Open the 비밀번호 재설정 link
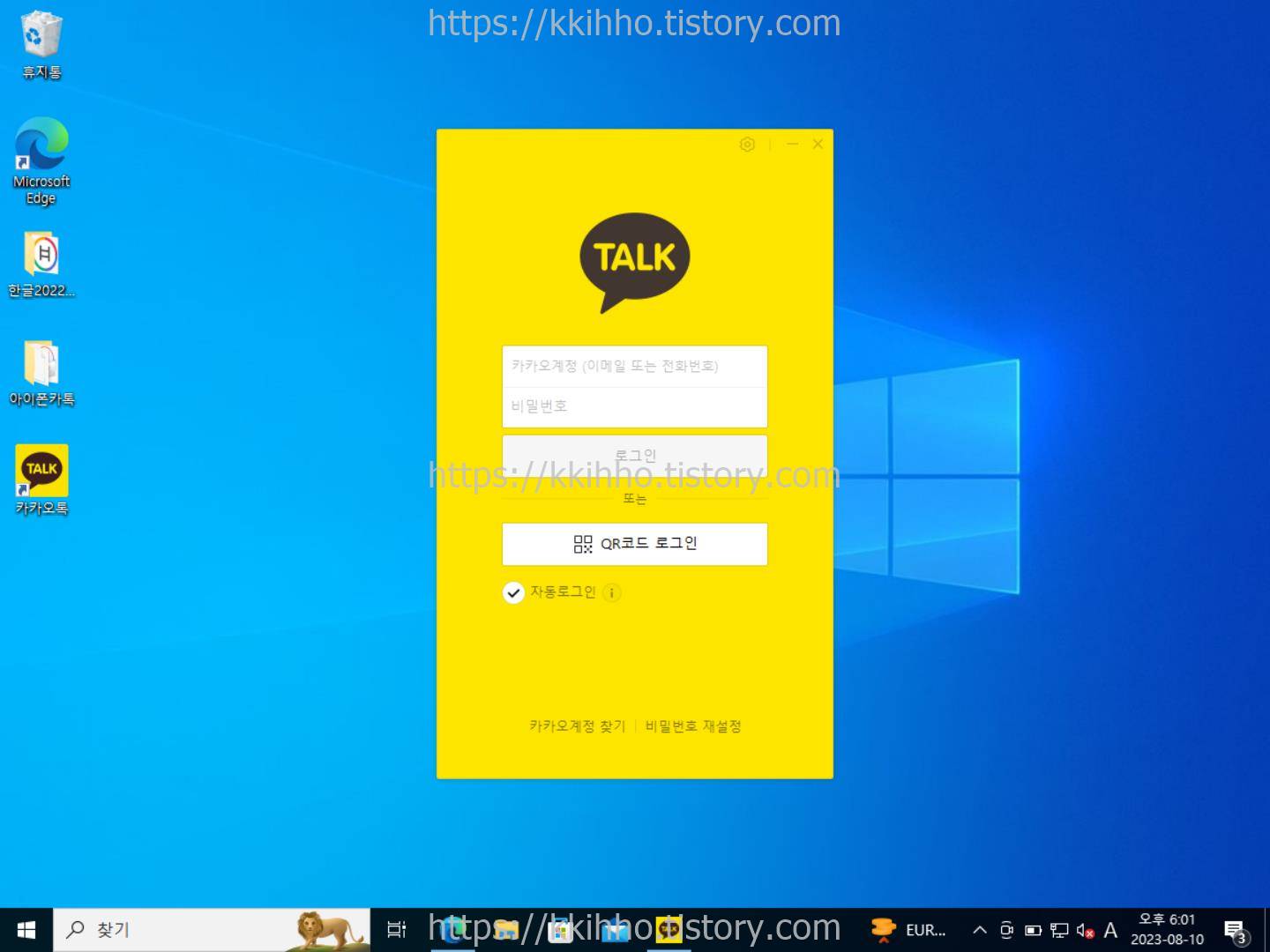This screenshot has width=1270, height=952. coord(693,726)
